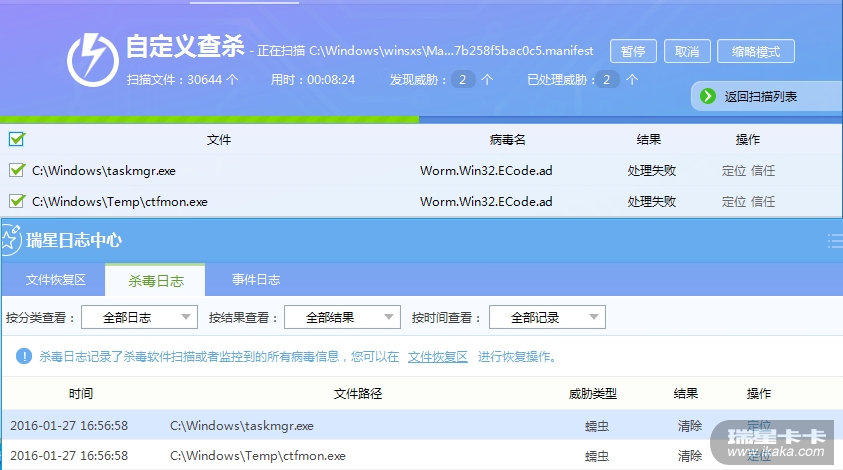This screenshot has width=843, height=470.
Task: Click Worm.Win32.ECode.ad in the ctfmon.exe row
Action: (x=486, y=202)
